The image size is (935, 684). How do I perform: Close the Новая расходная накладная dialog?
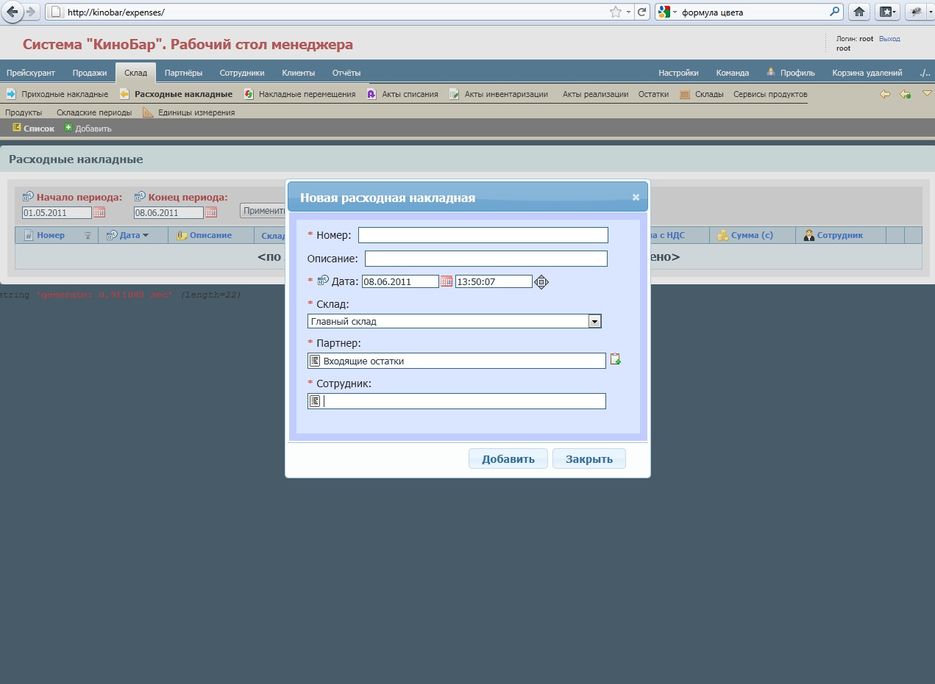(636, 197)
